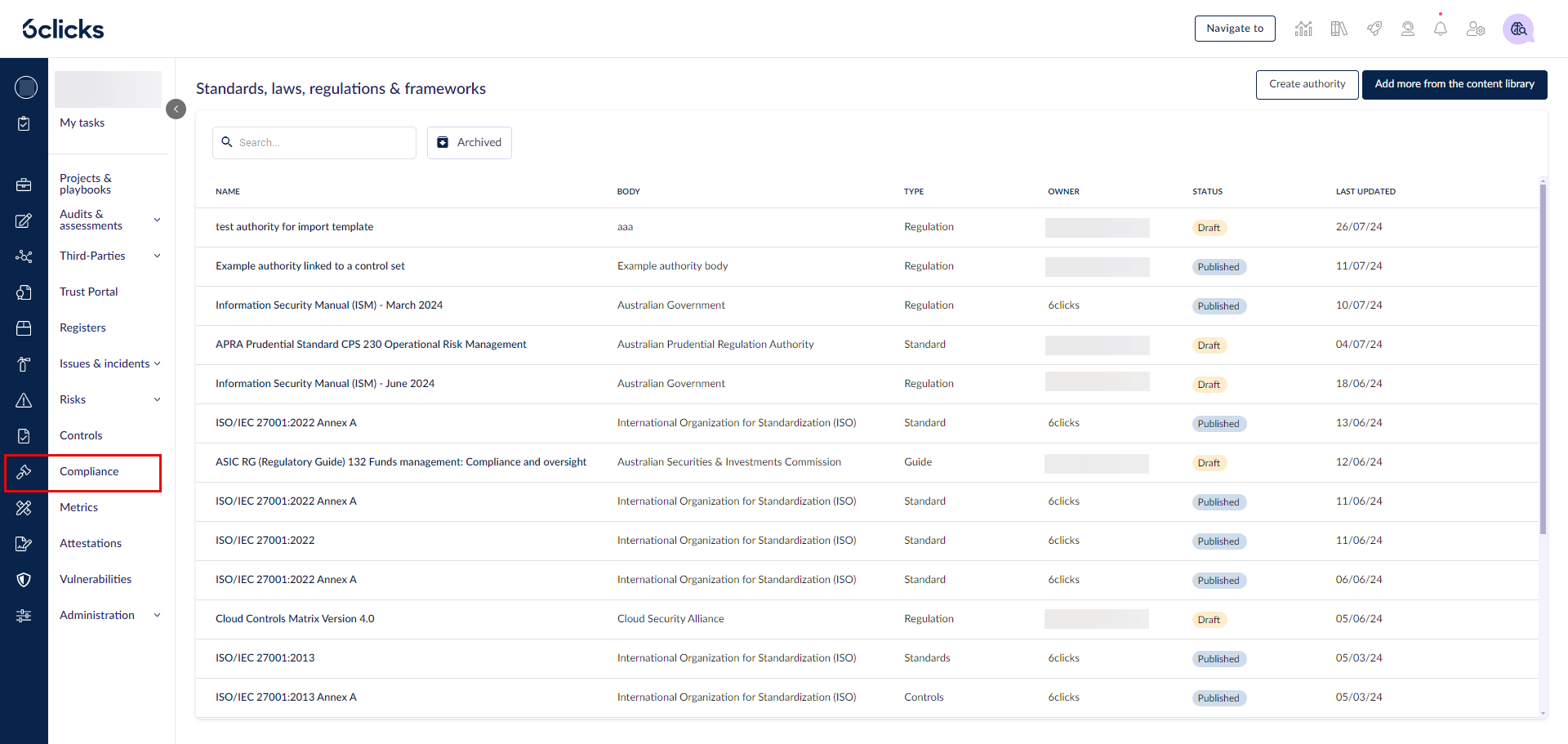
Task: Sort by the LAST UPDATED column header
Action: coord(1365,192)
